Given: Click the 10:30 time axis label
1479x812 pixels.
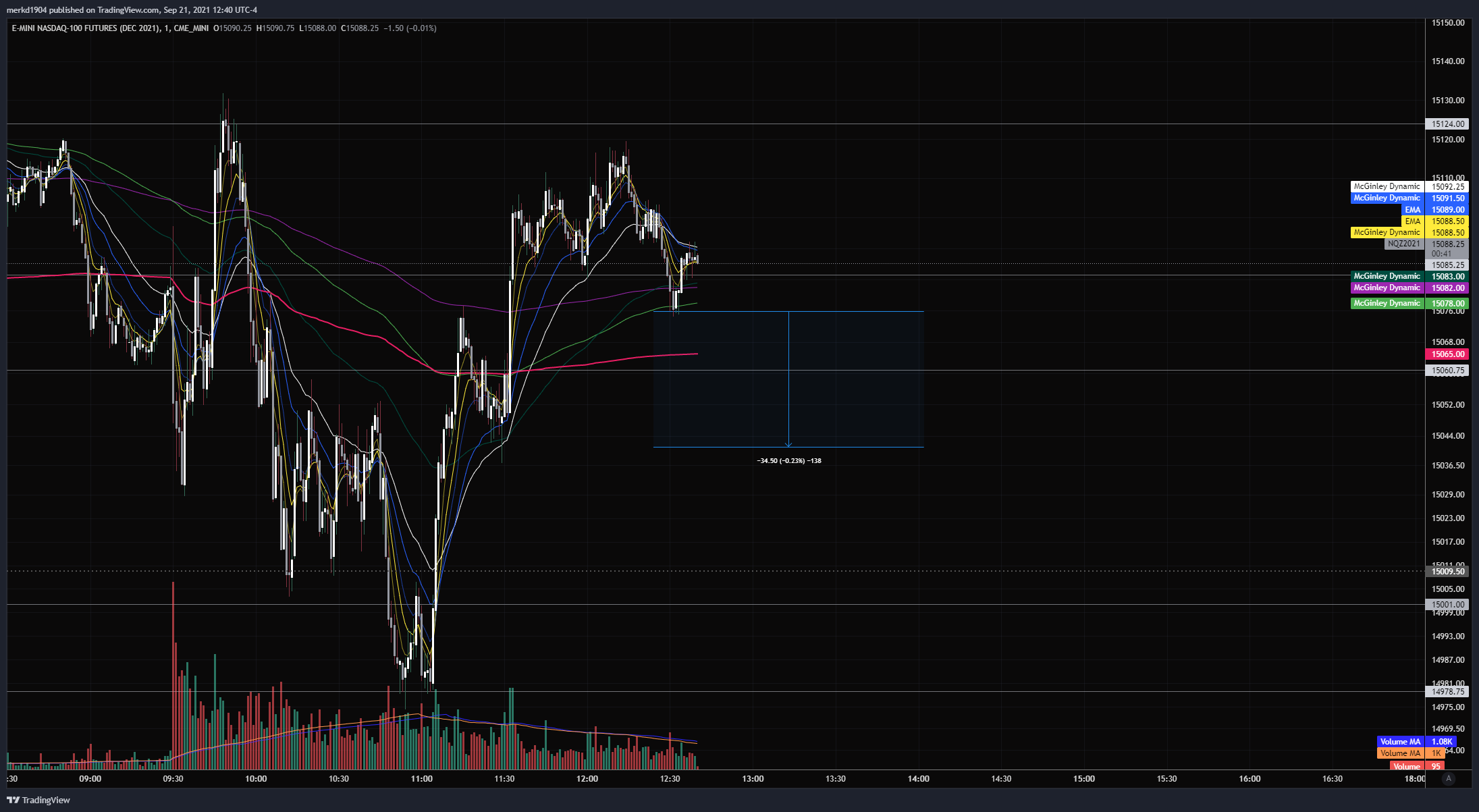Looking at the screenshot, I should point(339,779).
